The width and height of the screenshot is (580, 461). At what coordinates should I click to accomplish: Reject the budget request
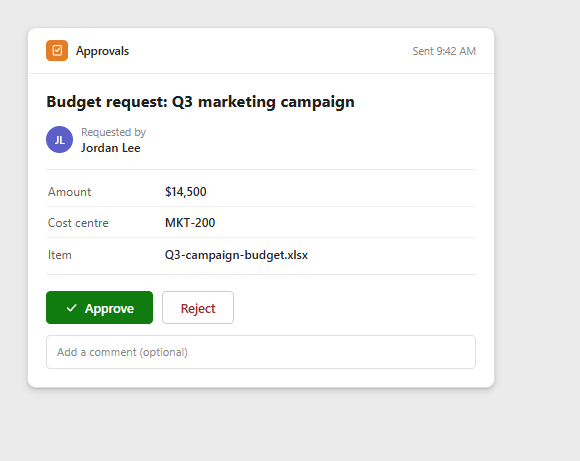click(198, 307)
